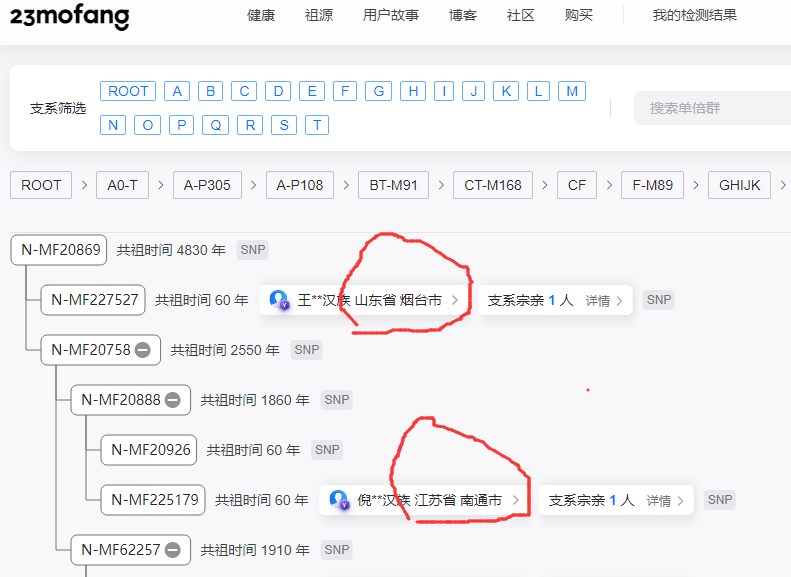The height and width of the screenshot is (577, 791).
Task: Jump to A0-T in breadcrumb
Action: click(123, 185)
